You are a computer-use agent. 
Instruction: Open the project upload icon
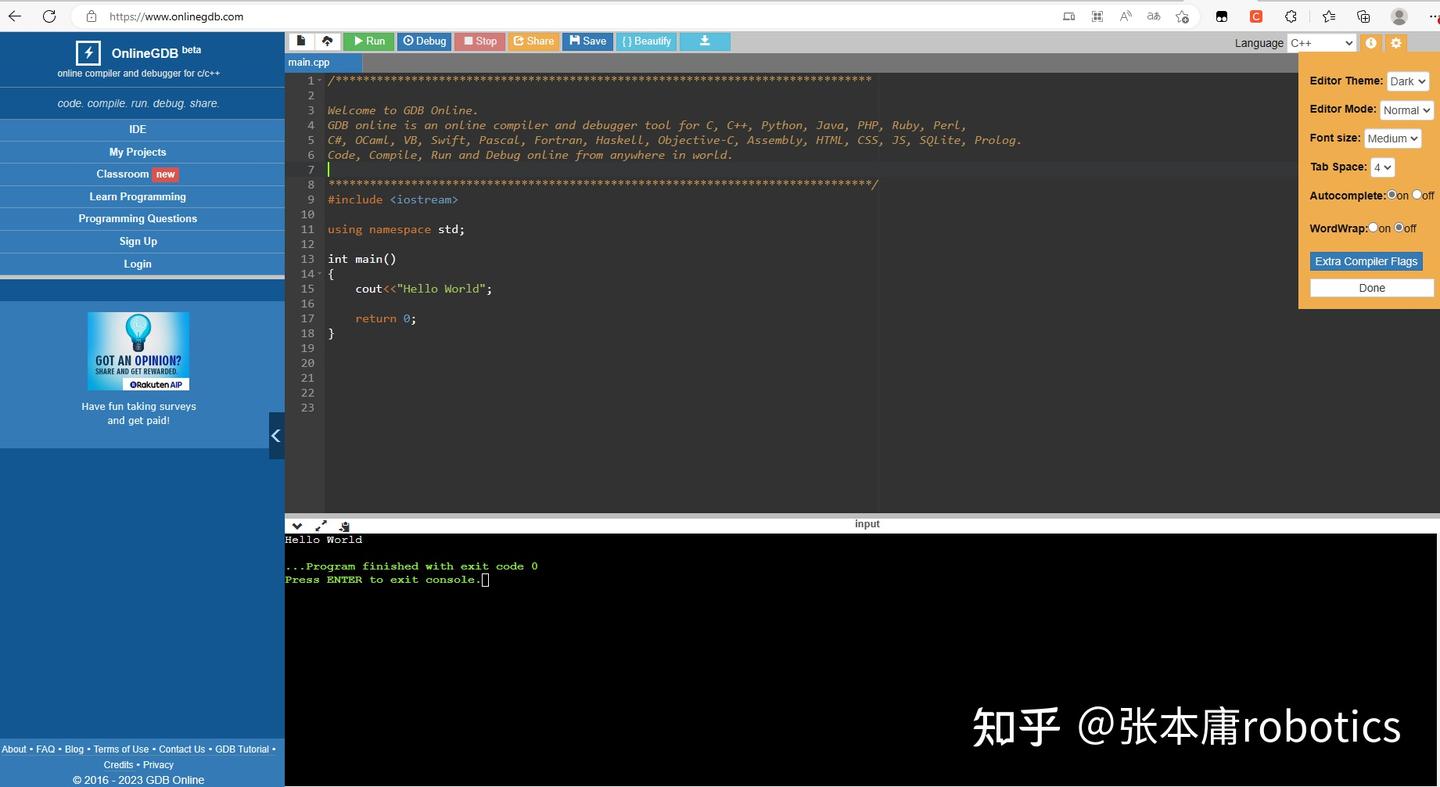coord(328,41)
